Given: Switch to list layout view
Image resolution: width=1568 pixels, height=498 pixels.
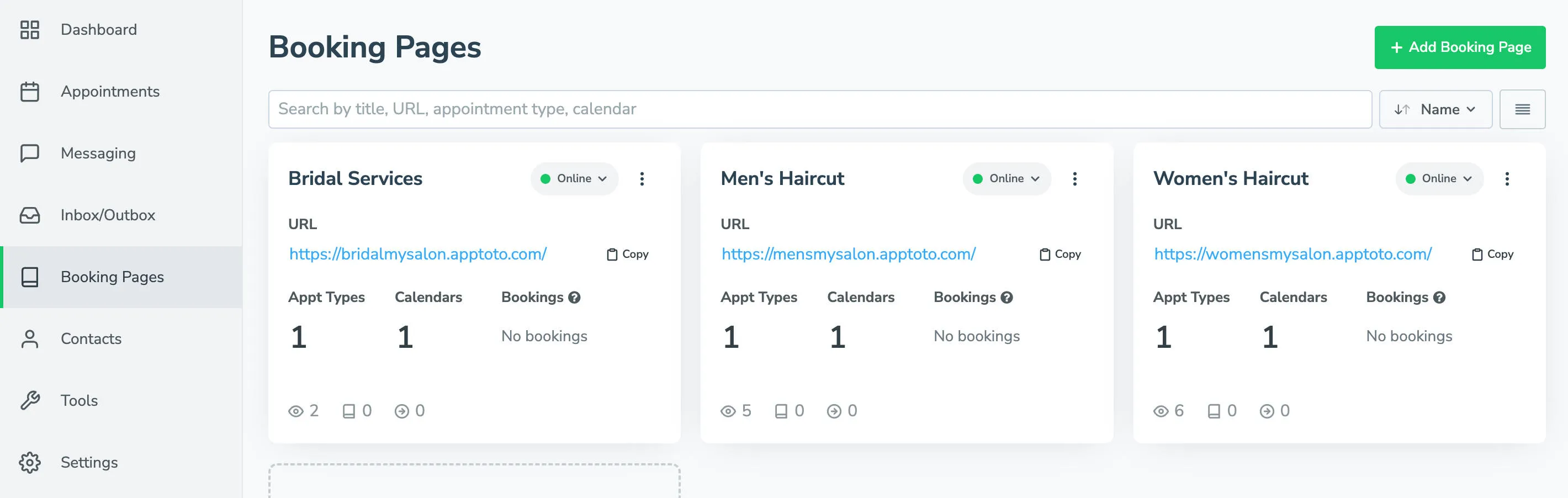Looking at the screenshot, I should [1523, 109].
